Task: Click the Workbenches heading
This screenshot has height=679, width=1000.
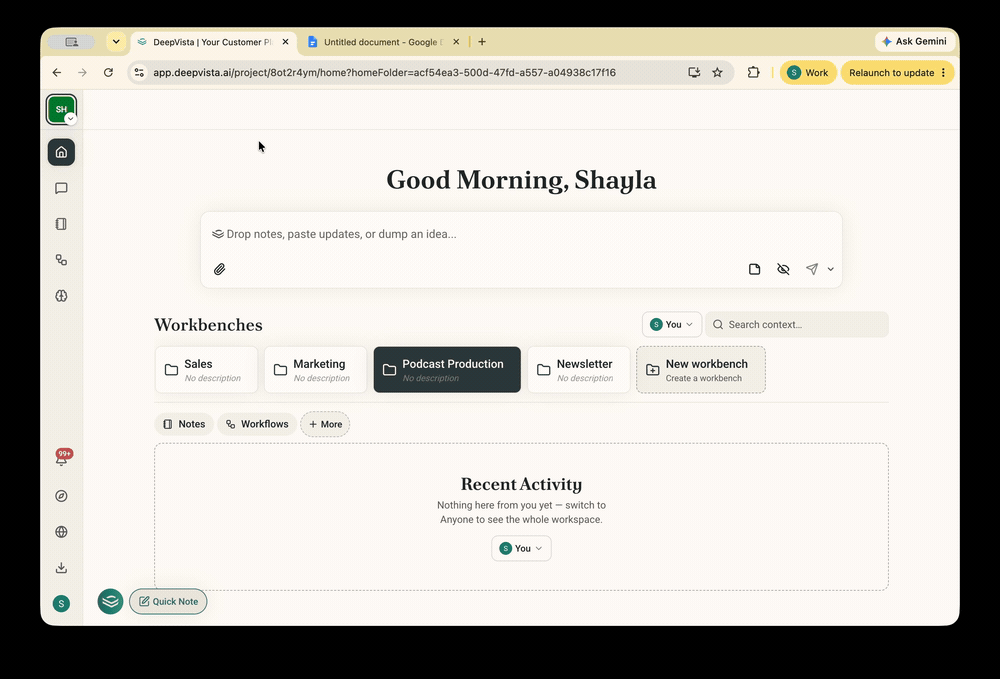Action: (208, 325)
